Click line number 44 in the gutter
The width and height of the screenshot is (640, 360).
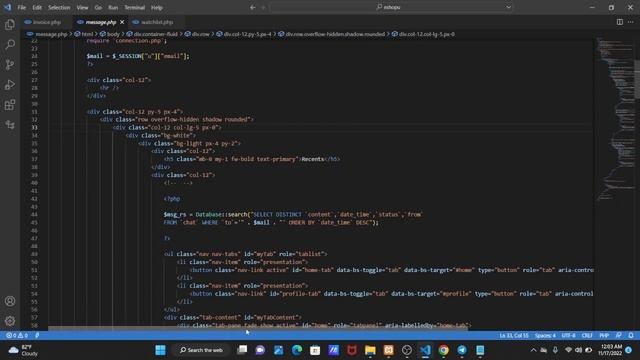click(35, 215)
